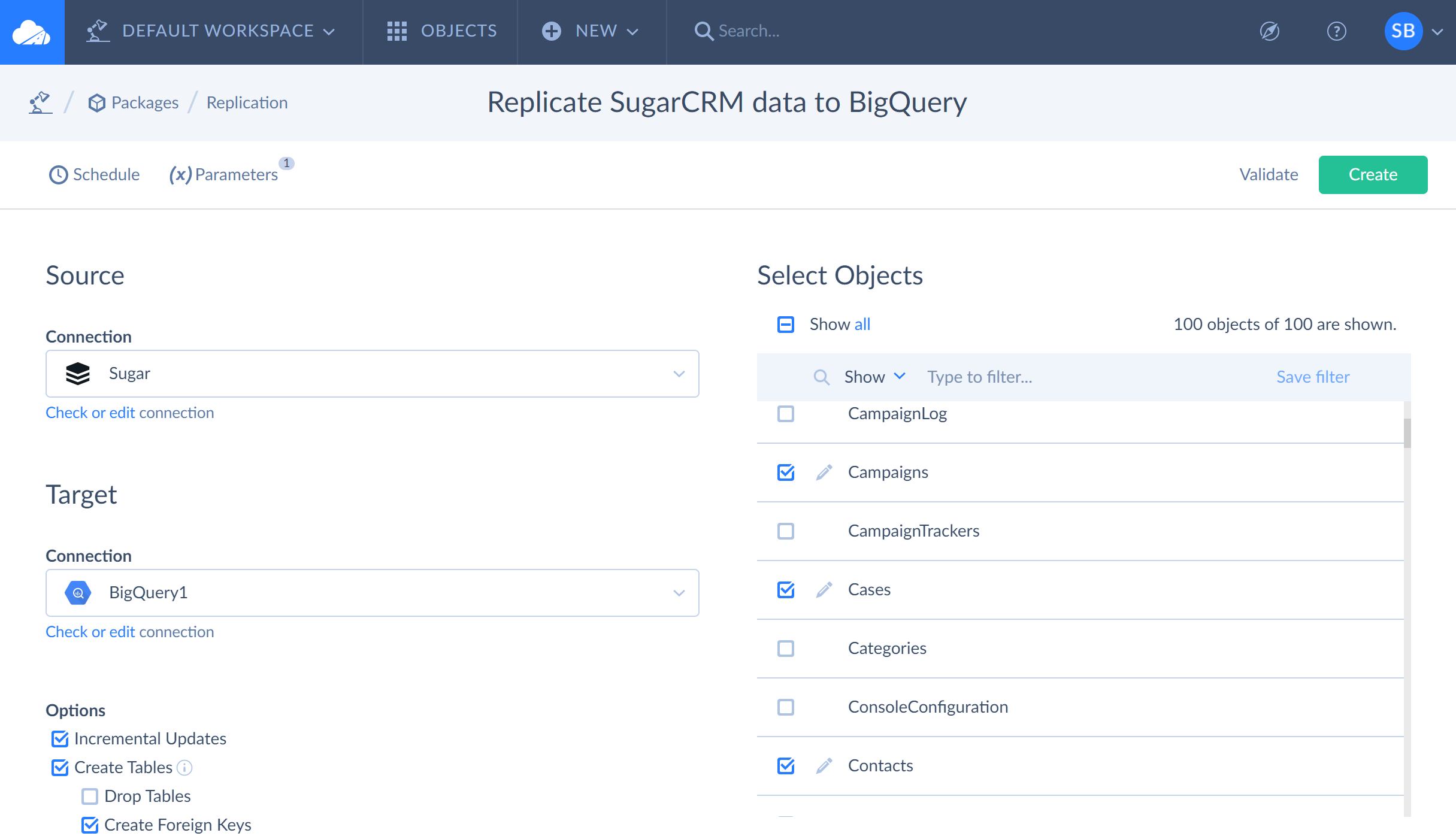Click the CampaignLog object name
The width and height of the screenshot is (1456, 839).
coord(897,414)
